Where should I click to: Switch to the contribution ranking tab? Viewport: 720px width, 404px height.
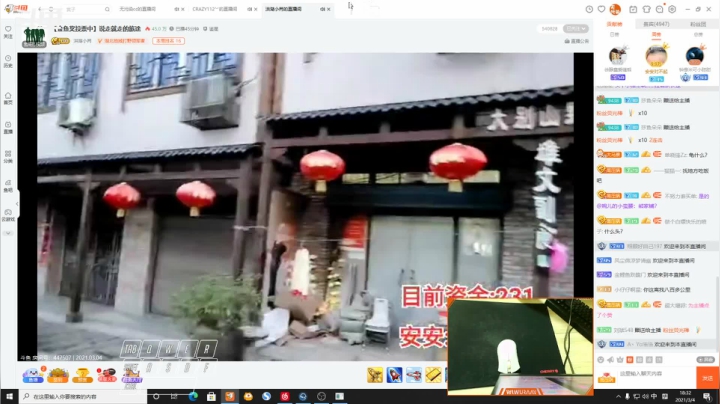coord(614,24)
